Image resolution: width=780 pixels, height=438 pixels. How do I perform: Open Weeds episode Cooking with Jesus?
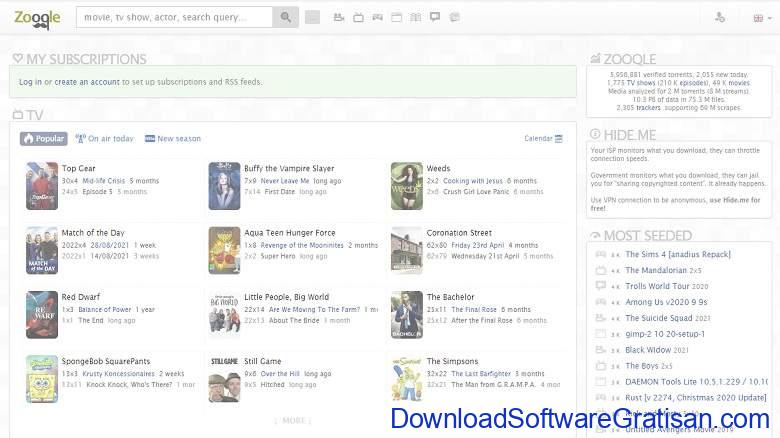pyautogui.click(x=473, y=181)
